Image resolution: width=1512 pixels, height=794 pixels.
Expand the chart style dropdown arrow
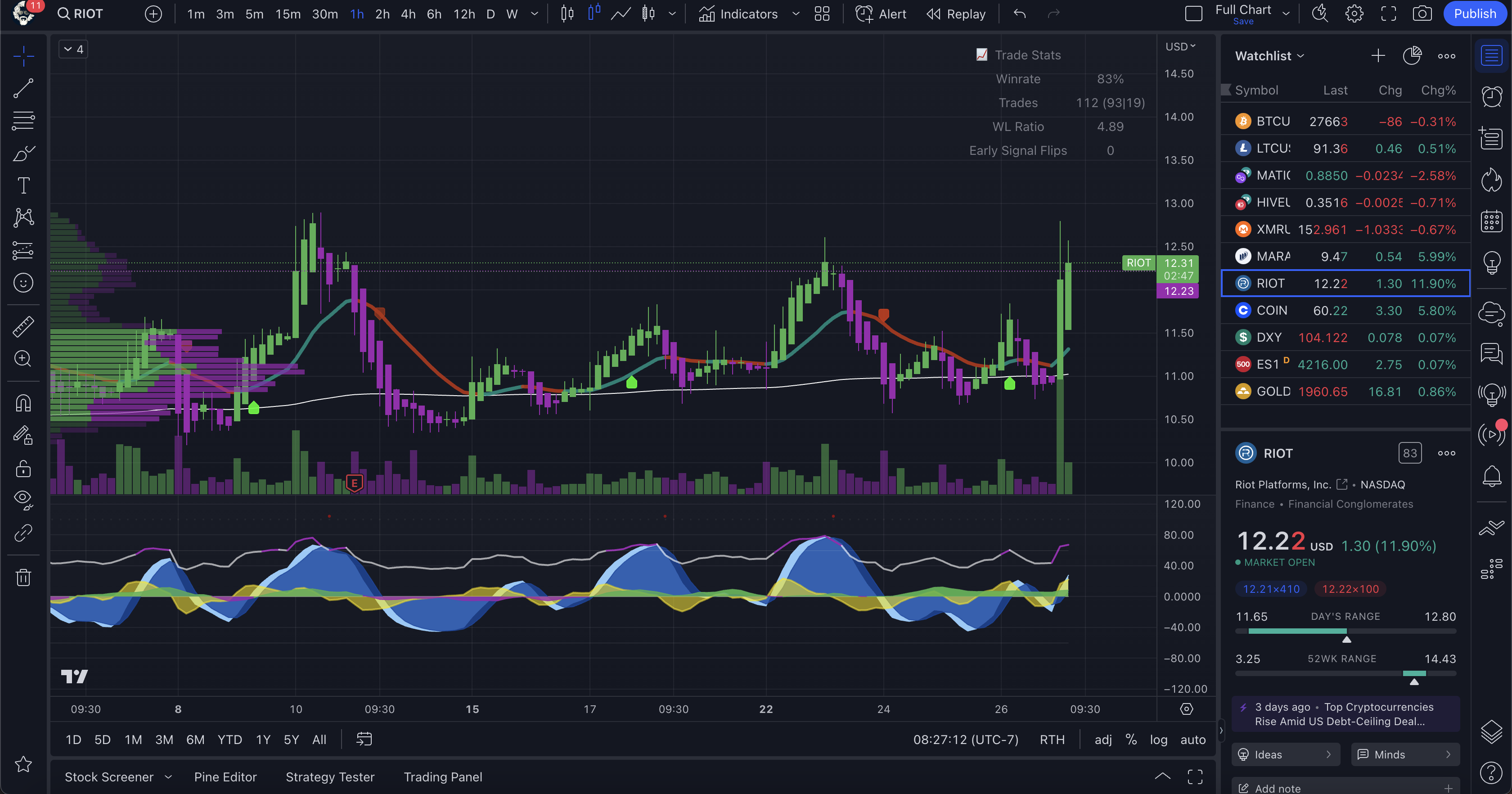[672, 14]
